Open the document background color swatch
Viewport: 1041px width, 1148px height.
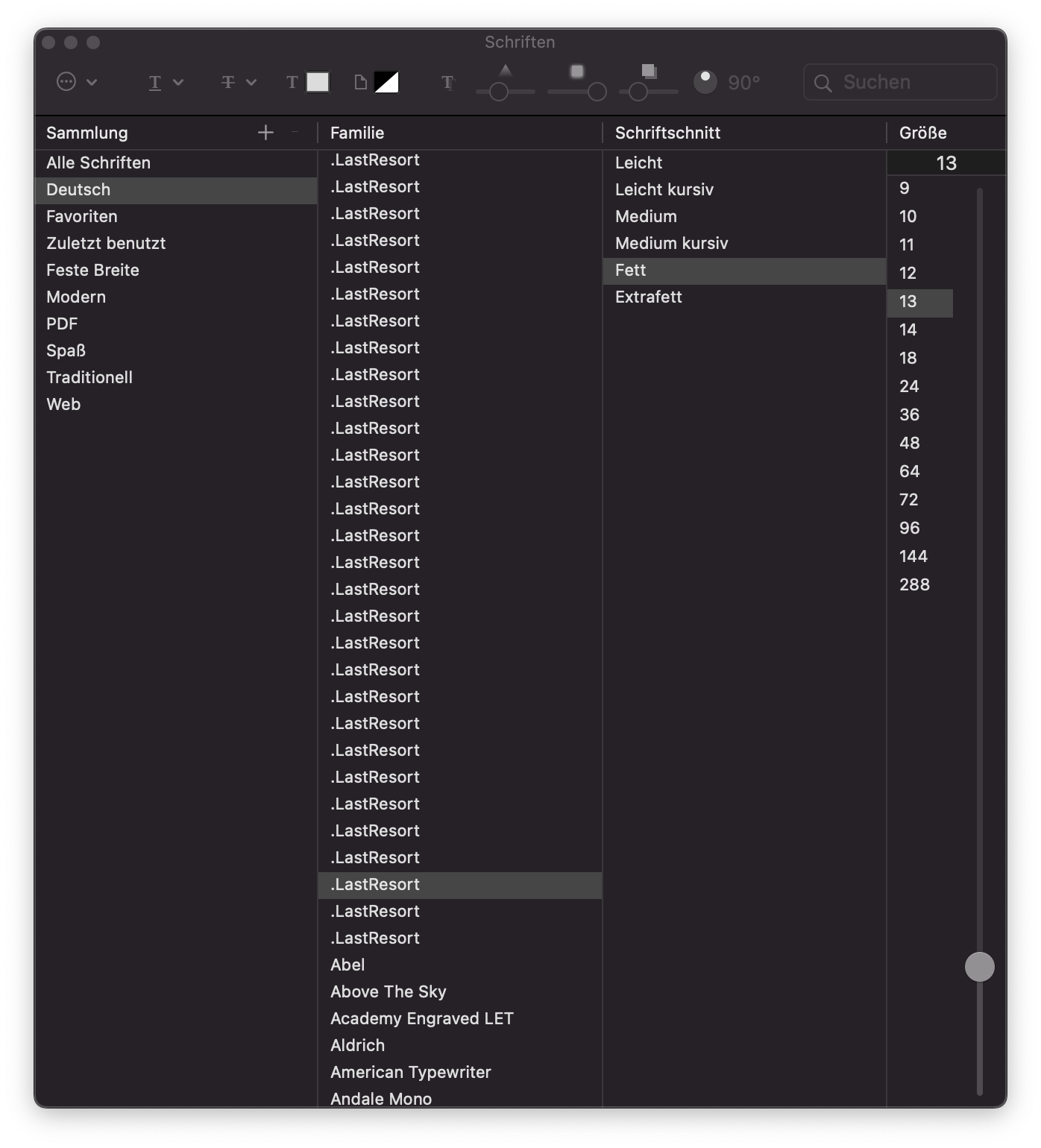386,82
